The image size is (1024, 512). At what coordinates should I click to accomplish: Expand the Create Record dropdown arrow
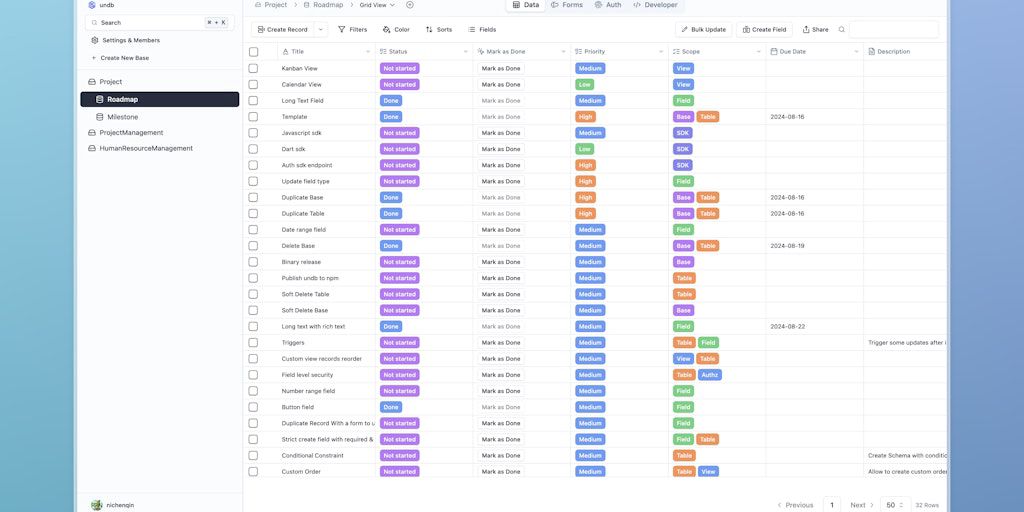(320, 30)
